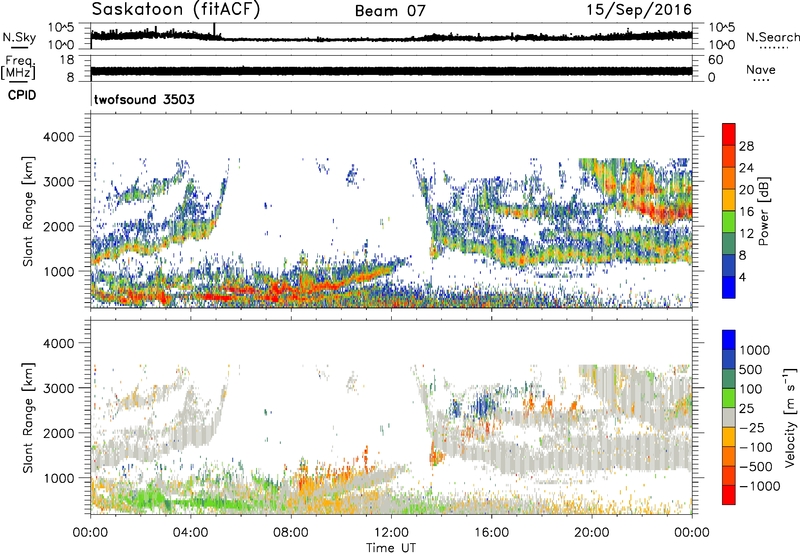Image resolution: width=800 pixels, height=554 pixels.
Task: Click 'Slant Range [km]' label of power panel
Action: click(x=28, y=211)
